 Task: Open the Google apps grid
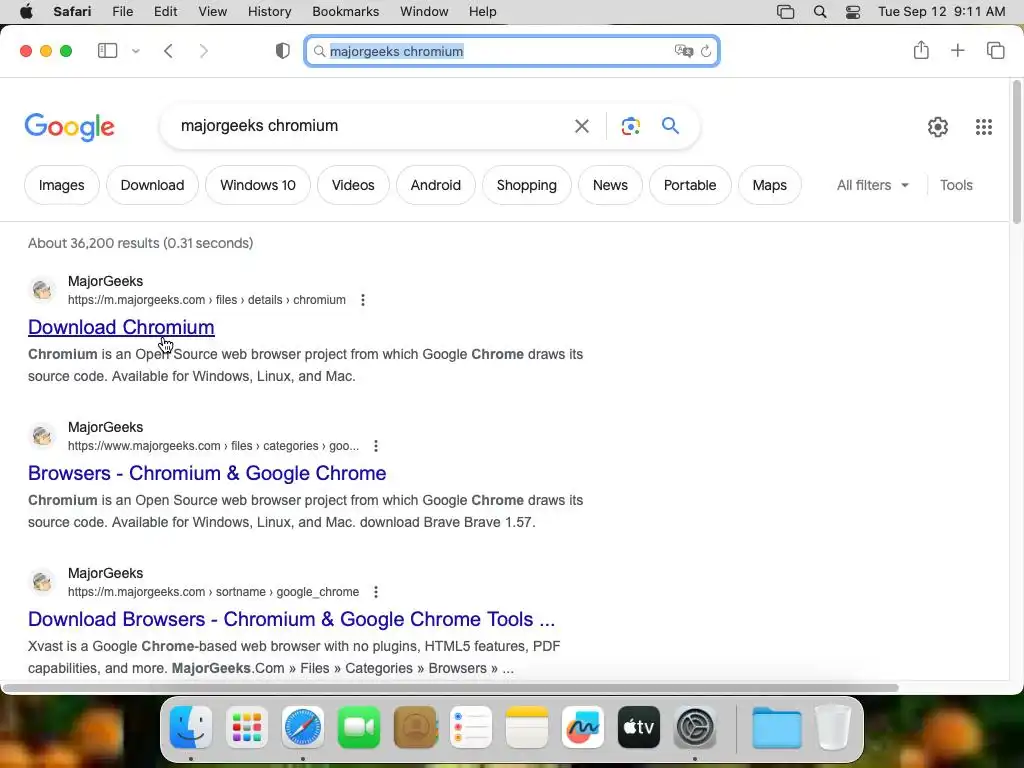click(x=984, y=127)
